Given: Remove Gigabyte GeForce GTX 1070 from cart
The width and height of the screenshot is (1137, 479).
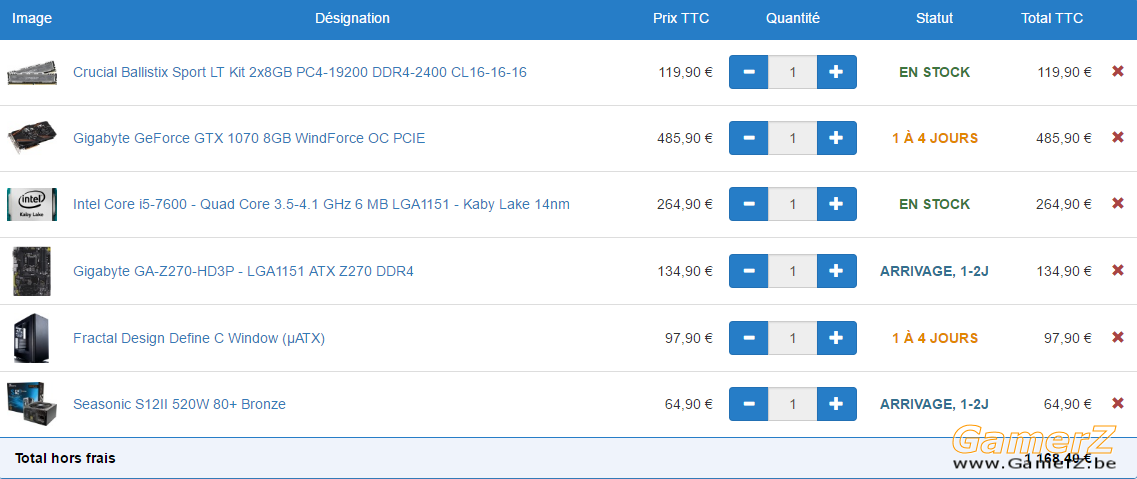Looking at the screenshot, I should tap(1117, 137).
